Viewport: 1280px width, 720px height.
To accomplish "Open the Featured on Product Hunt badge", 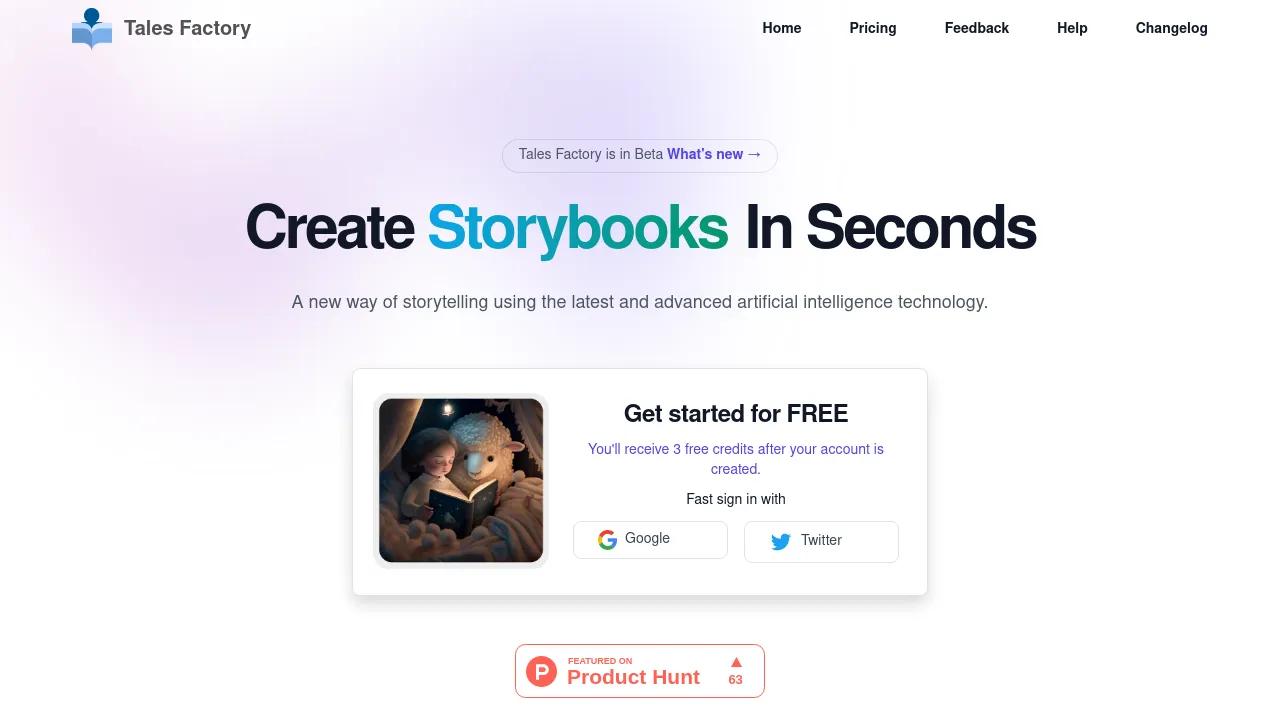I will click(640, 671).
